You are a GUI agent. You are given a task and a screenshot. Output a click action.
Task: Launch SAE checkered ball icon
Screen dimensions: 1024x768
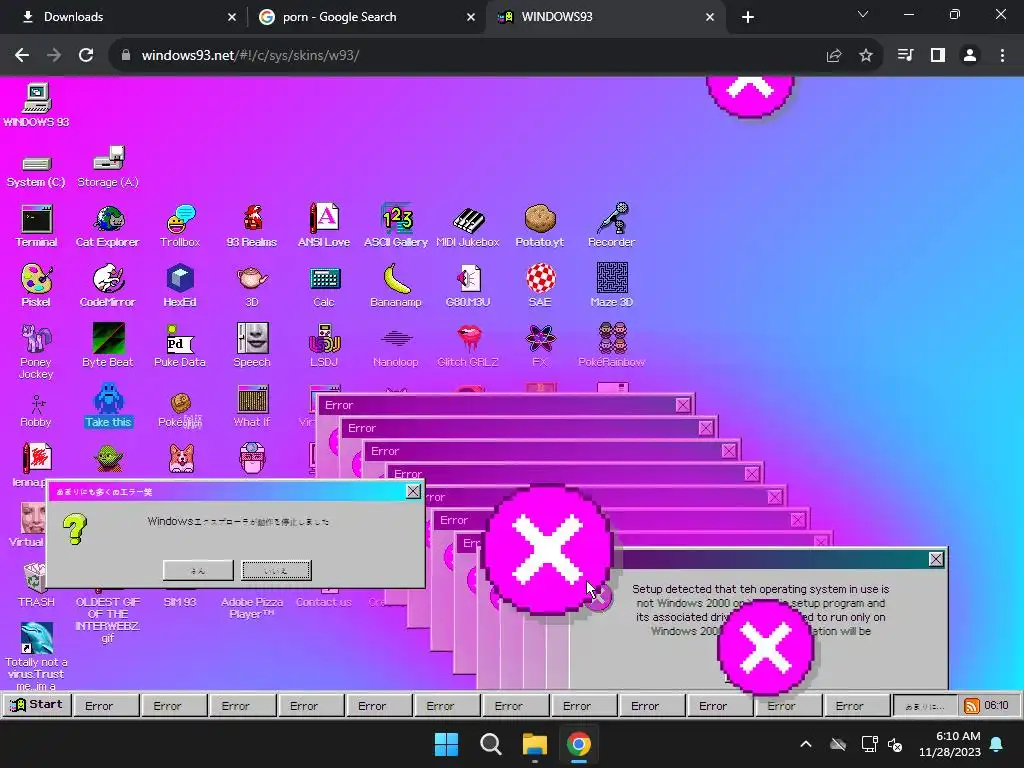tap(539, 285)
